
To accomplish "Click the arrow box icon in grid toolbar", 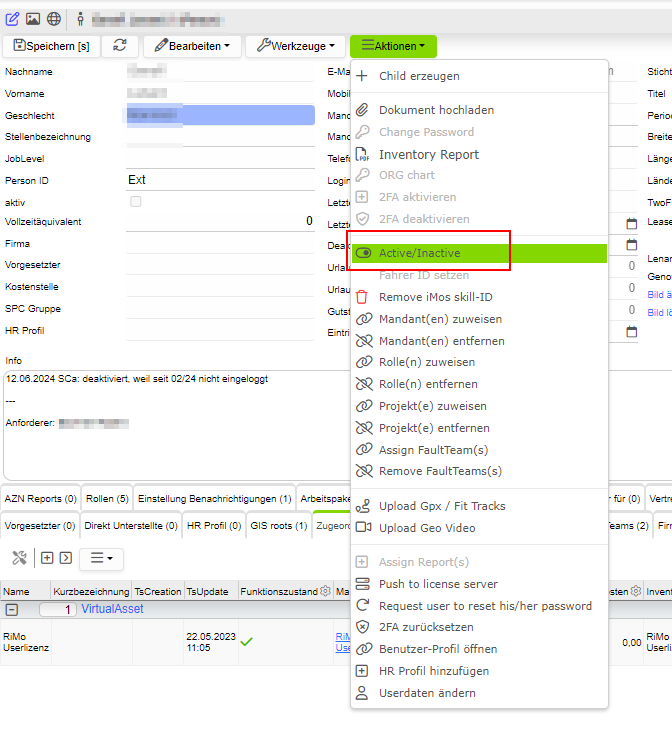I will [66, 558].
